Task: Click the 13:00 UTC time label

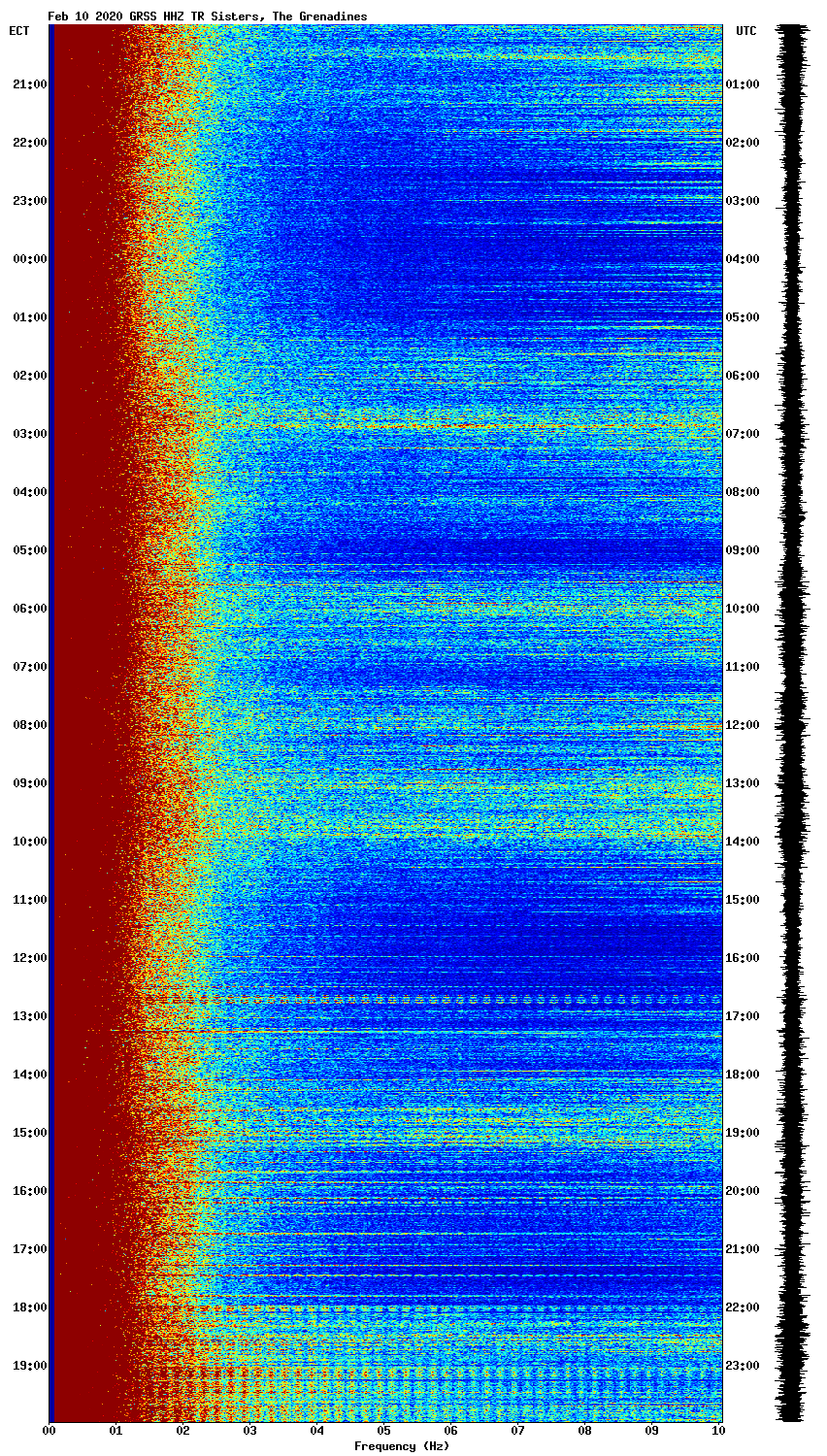Action: pyautogui.click(x=743, y=783)
